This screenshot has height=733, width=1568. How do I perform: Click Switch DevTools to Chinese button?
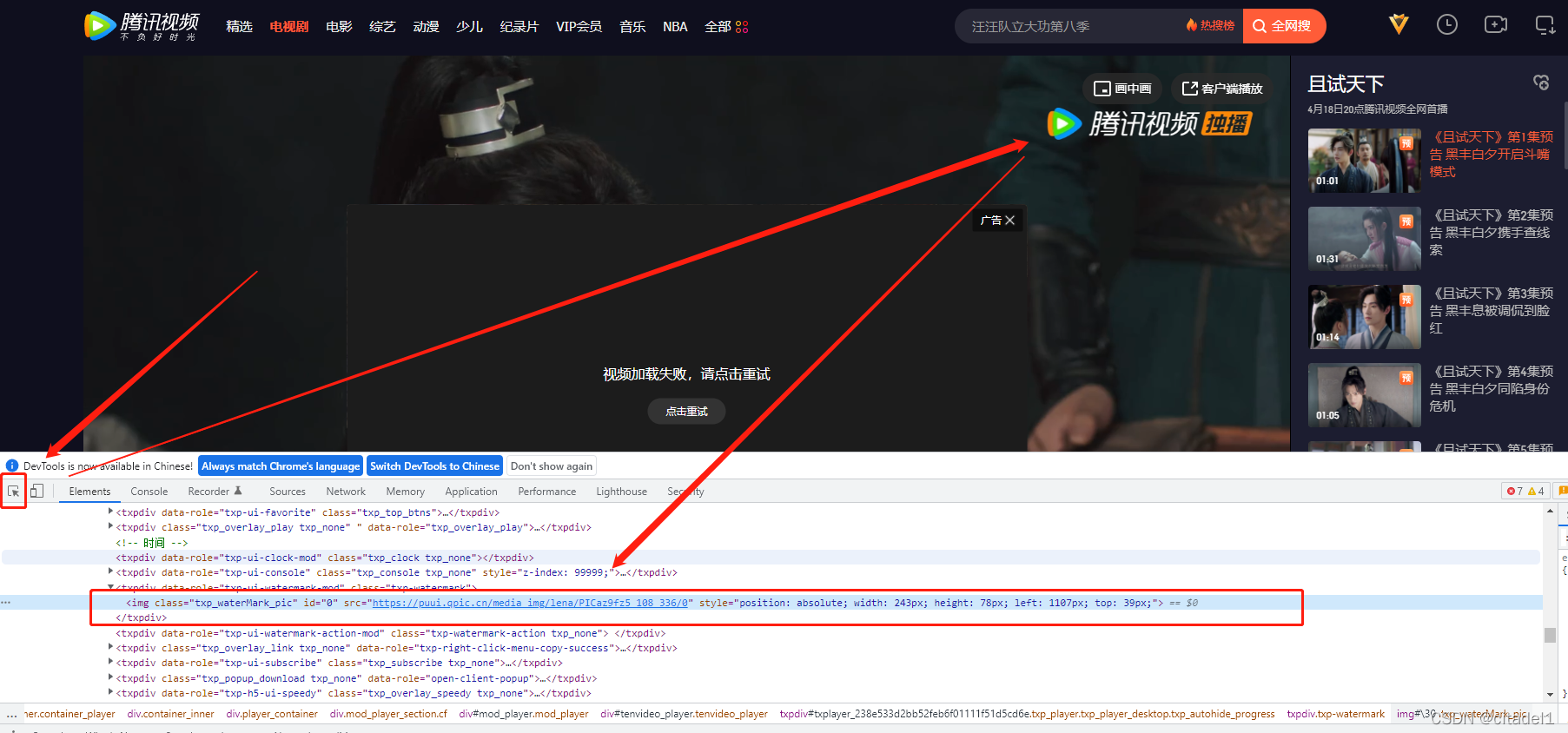pyautogui.click(x=434, y=466)
